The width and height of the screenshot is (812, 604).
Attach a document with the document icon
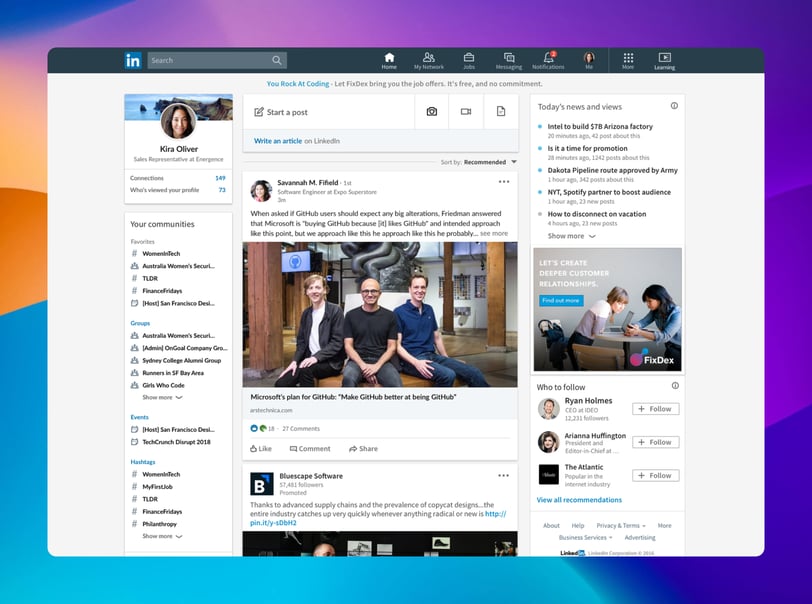click(x=501, y=112)
